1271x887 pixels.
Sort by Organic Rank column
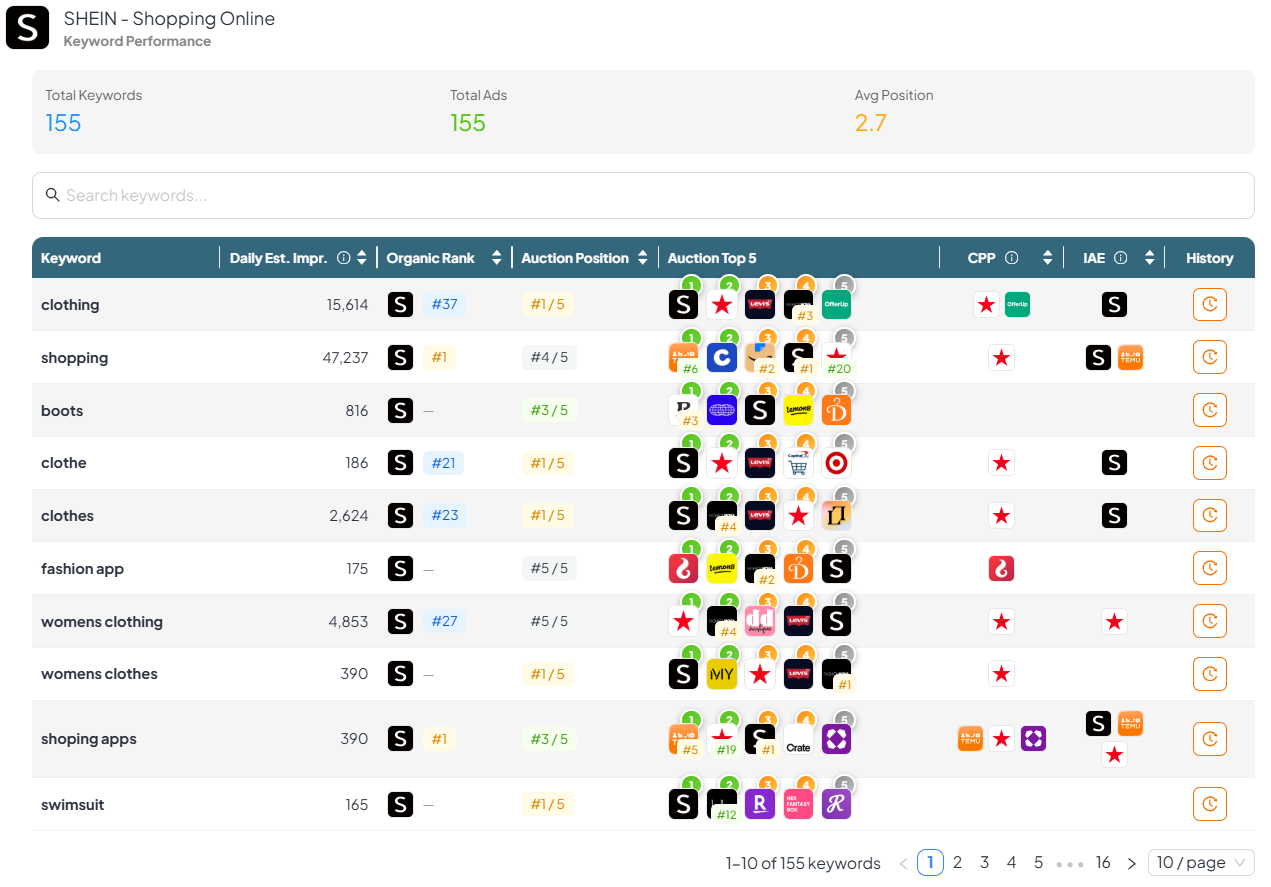(x=496, y=258)
